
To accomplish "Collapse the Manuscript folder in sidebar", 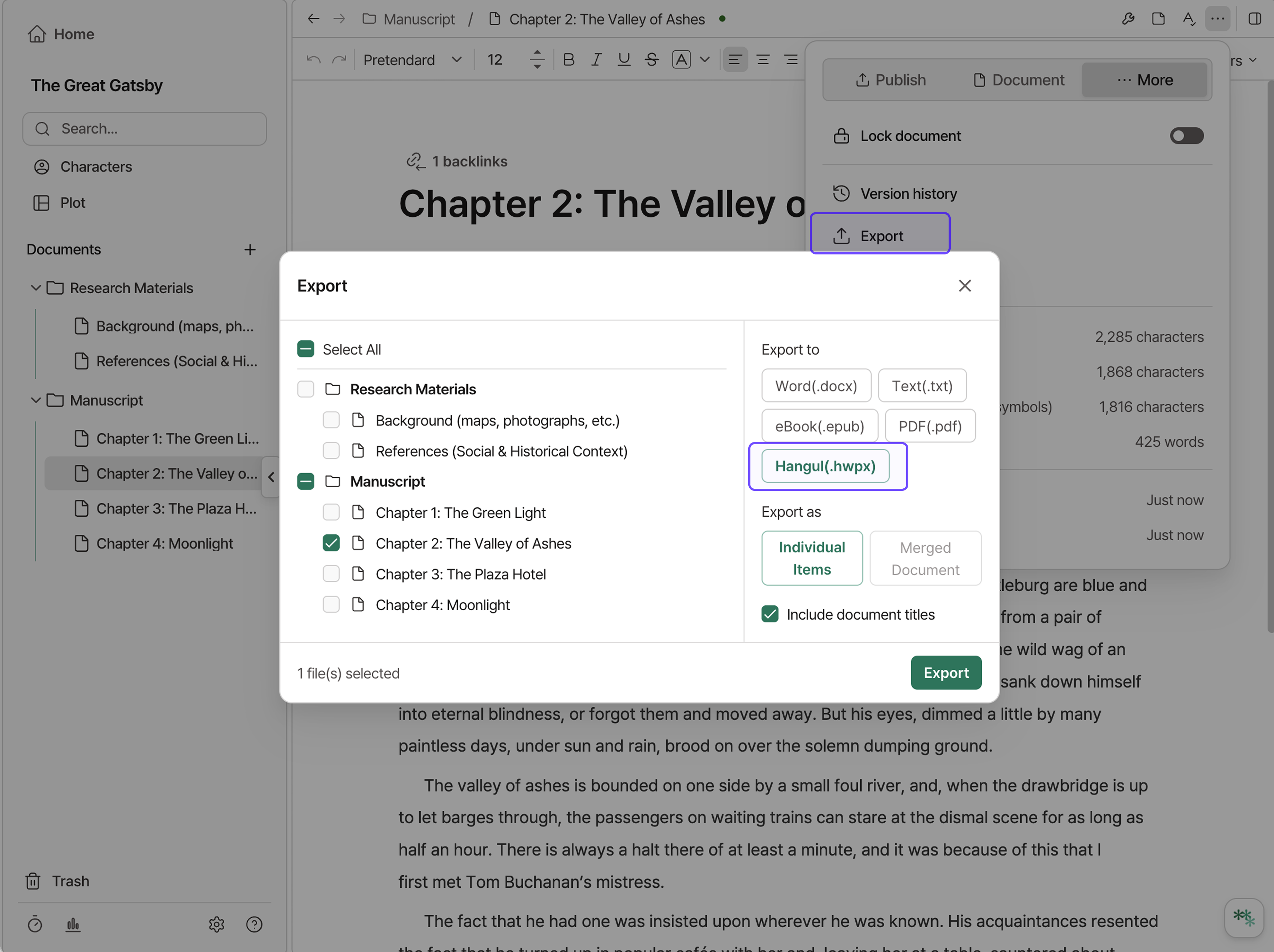I will [36, 400].
